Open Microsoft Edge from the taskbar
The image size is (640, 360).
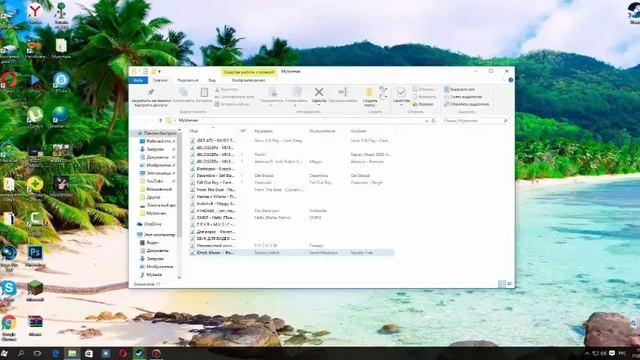pyautogui.click(x=56, y=353)
